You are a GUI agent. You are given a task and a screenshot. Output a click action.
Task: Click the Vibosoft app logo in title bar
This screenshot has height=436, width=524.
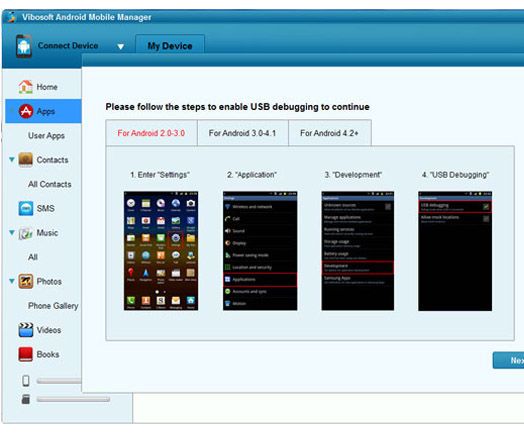pos(12,17)
